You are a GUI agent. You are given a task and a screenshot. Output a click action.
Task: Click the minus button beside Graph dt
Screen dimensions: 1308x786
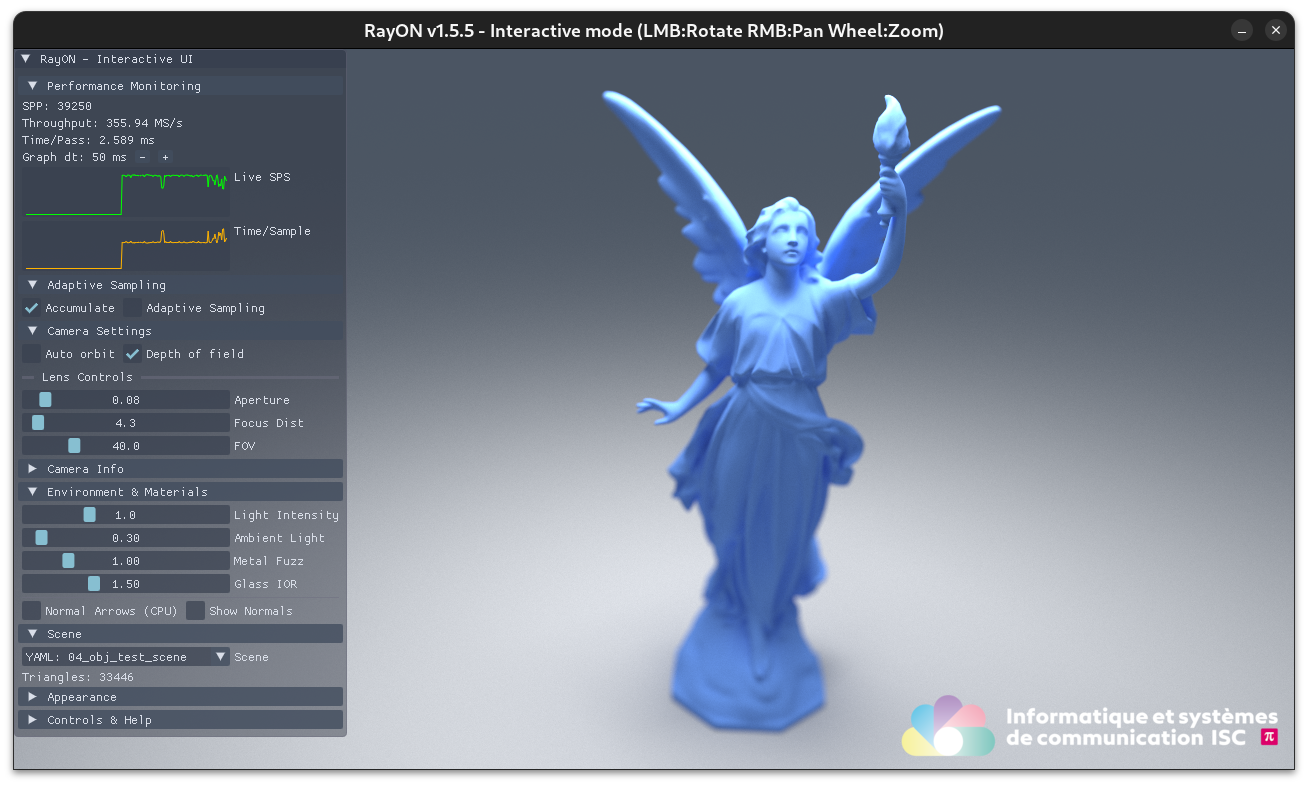[x=142, y=158]
